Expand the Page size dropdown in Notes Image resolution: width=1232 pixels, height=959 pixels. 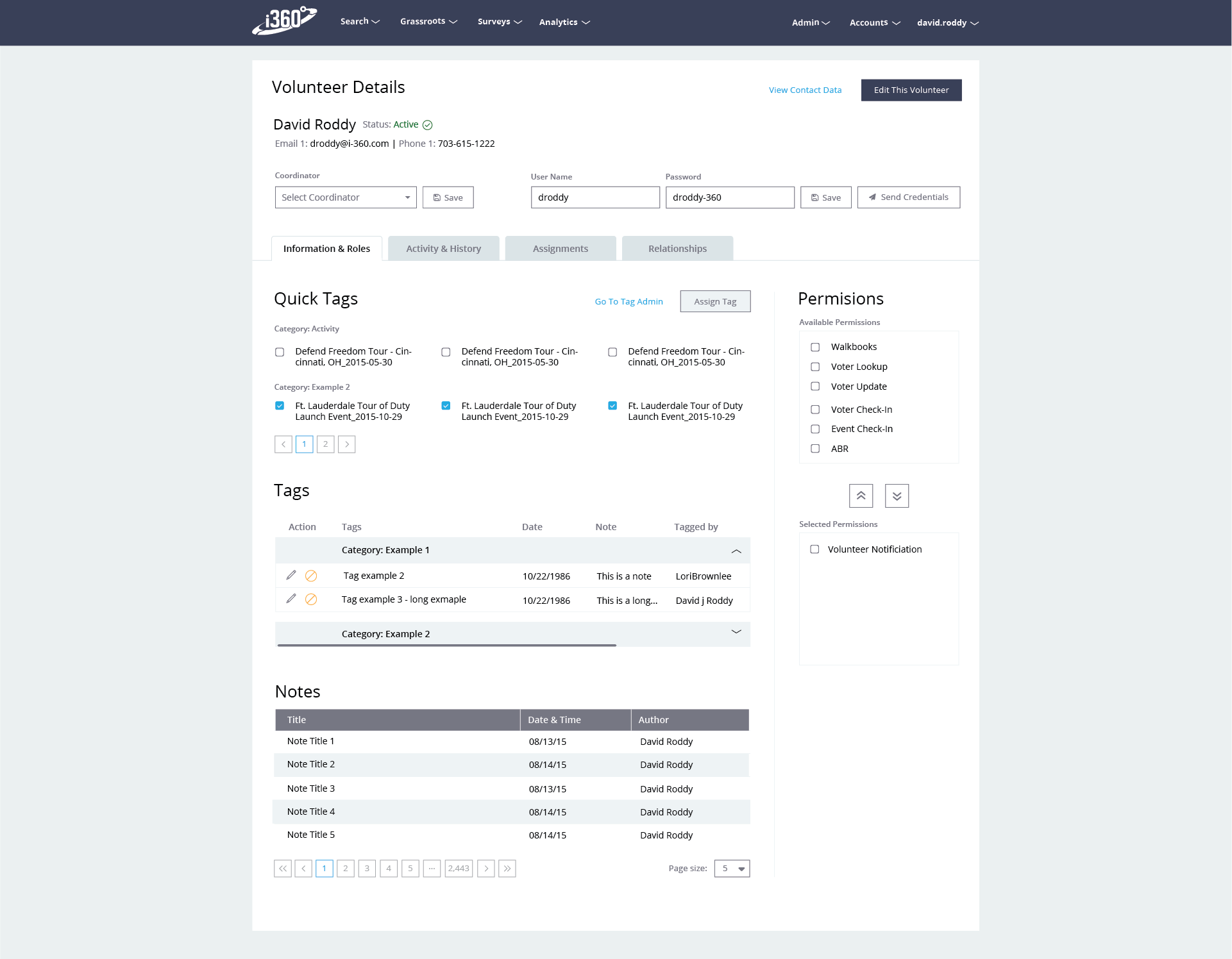click(x=739, y=868)
